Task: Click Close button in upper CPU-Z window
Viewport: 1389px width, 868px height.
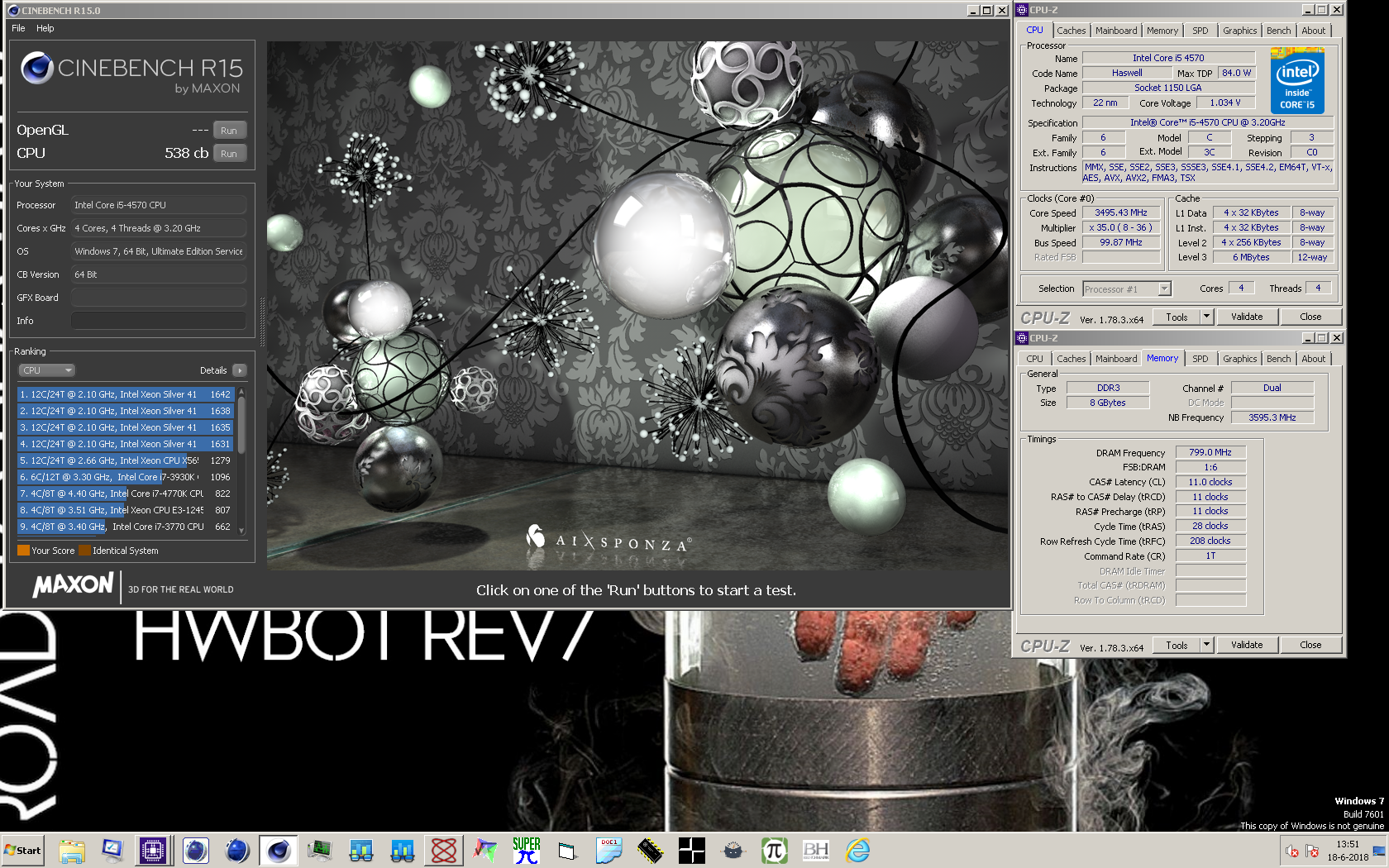Action: (1310, 317)
